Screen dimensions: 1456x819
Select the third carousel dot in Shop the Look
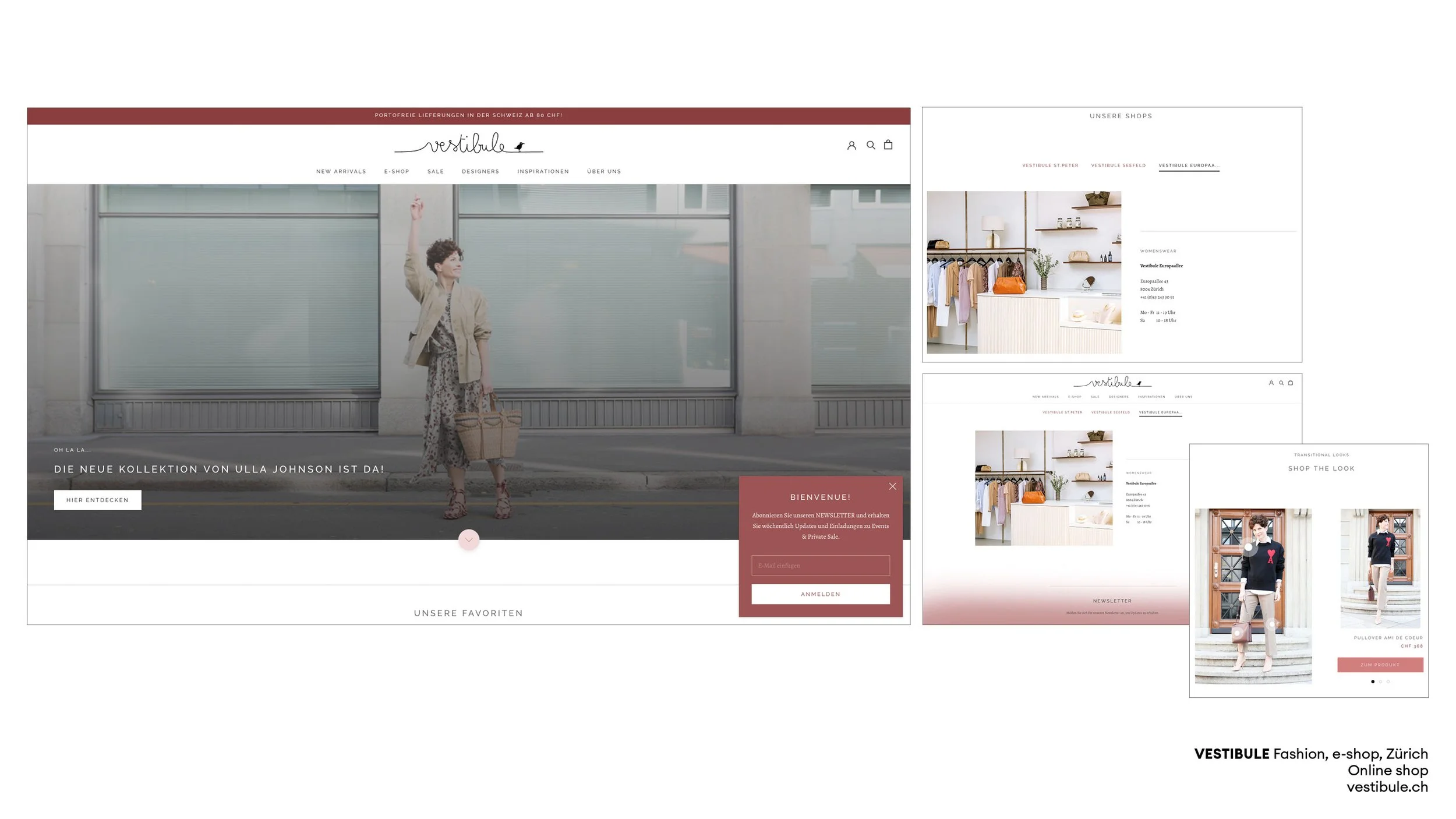(x=1388, y=682)
